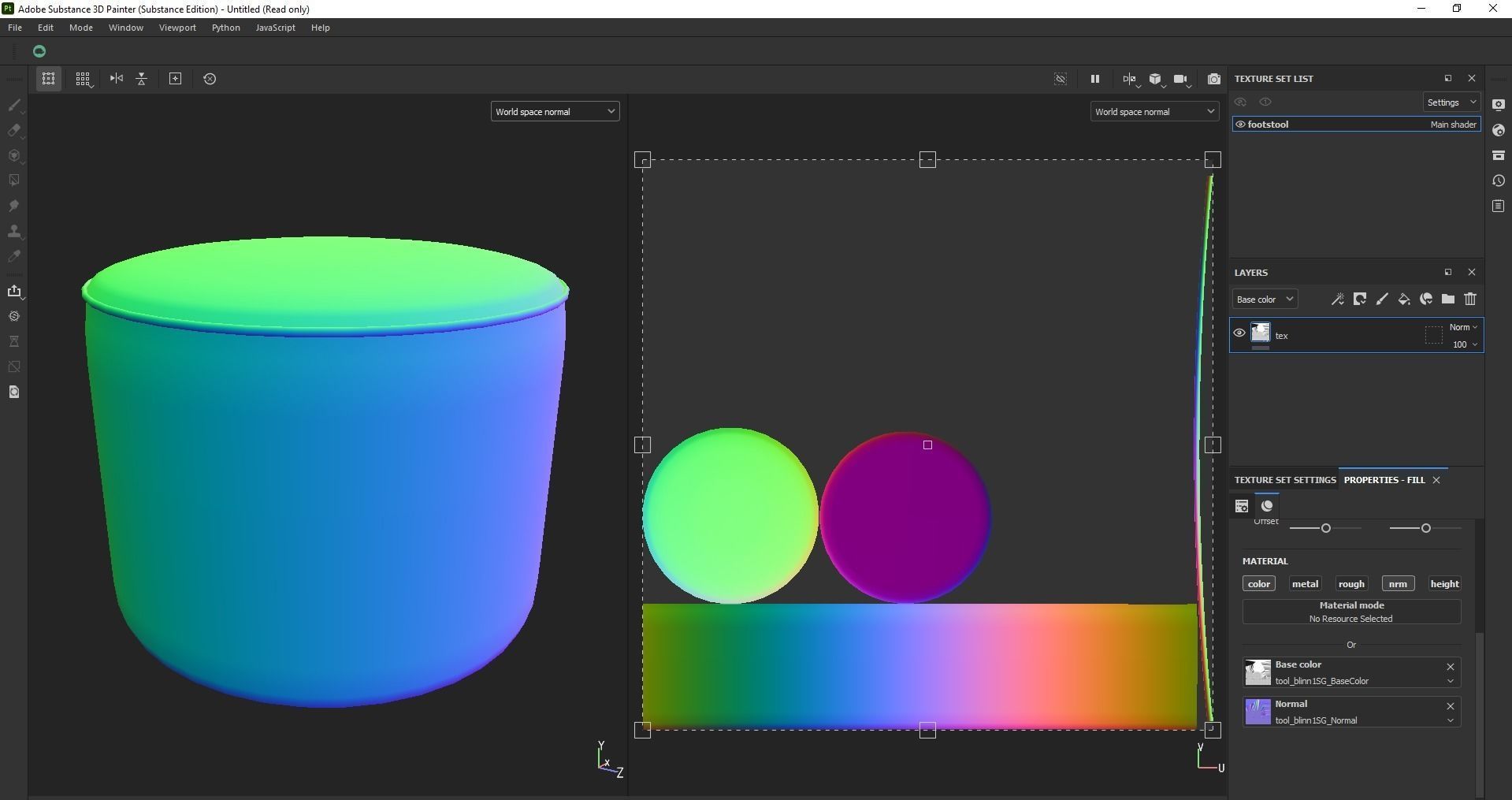Select the Projection tool
Viewport: 1512px width, 800px height.
[14, 155]
